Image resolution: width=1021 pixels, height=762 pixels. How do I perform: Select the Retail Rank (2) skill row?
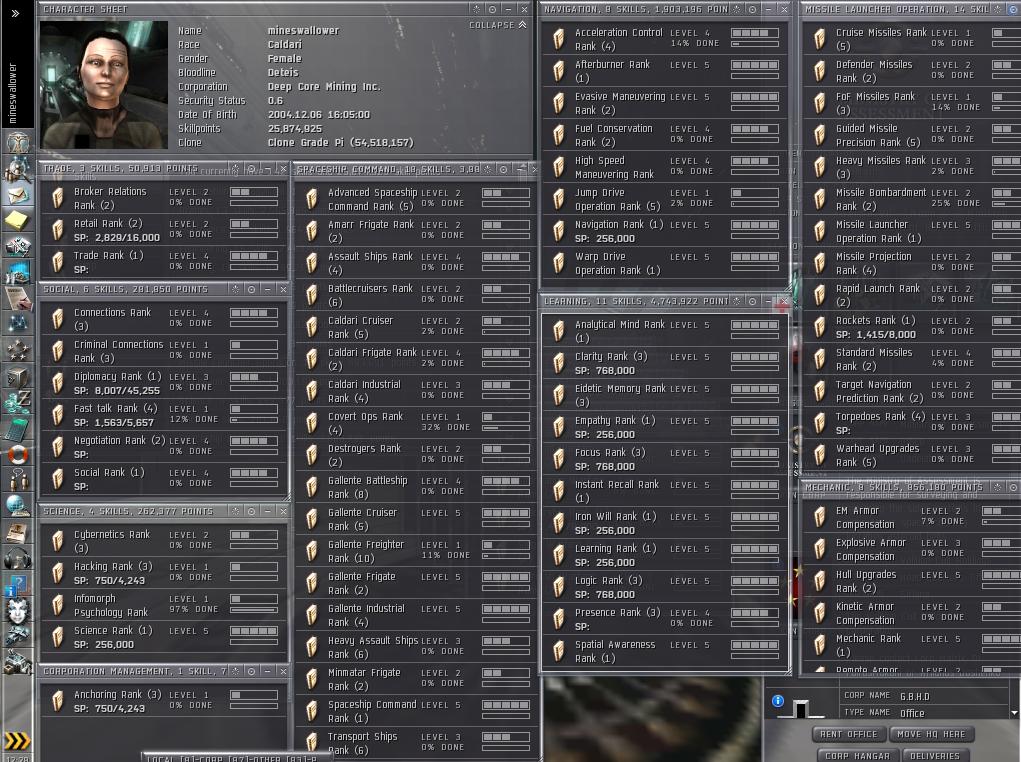pos(164,230)
